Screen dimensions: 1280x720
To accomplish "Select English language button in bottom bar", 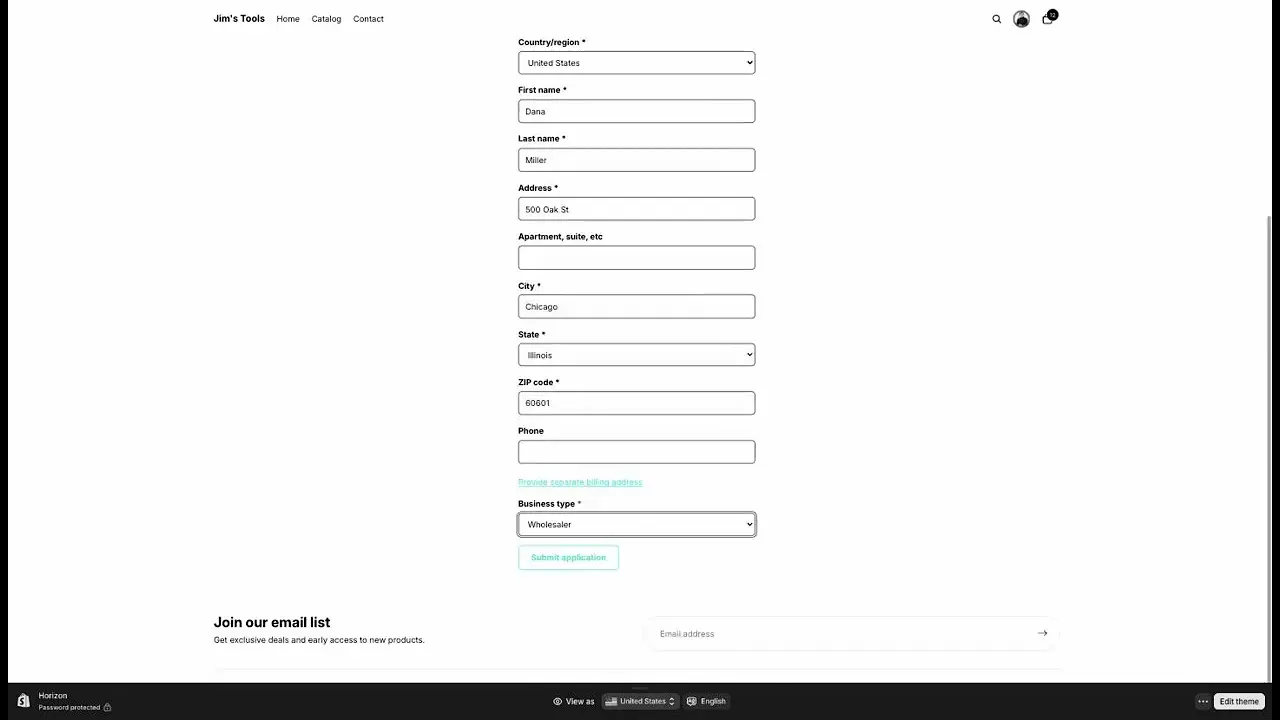I will [706, 701].
